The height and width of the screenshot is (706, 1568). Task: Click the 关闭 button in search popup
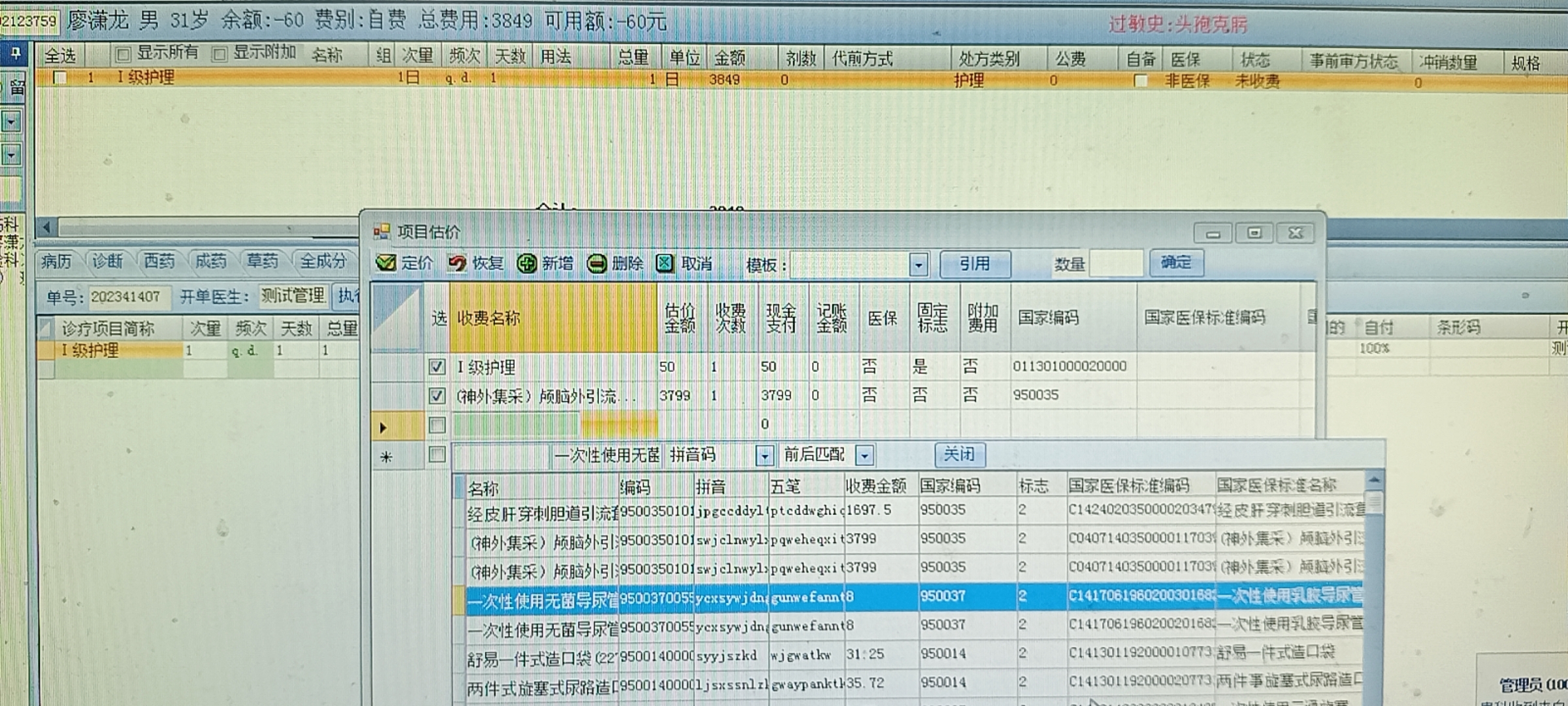point(959,454)
